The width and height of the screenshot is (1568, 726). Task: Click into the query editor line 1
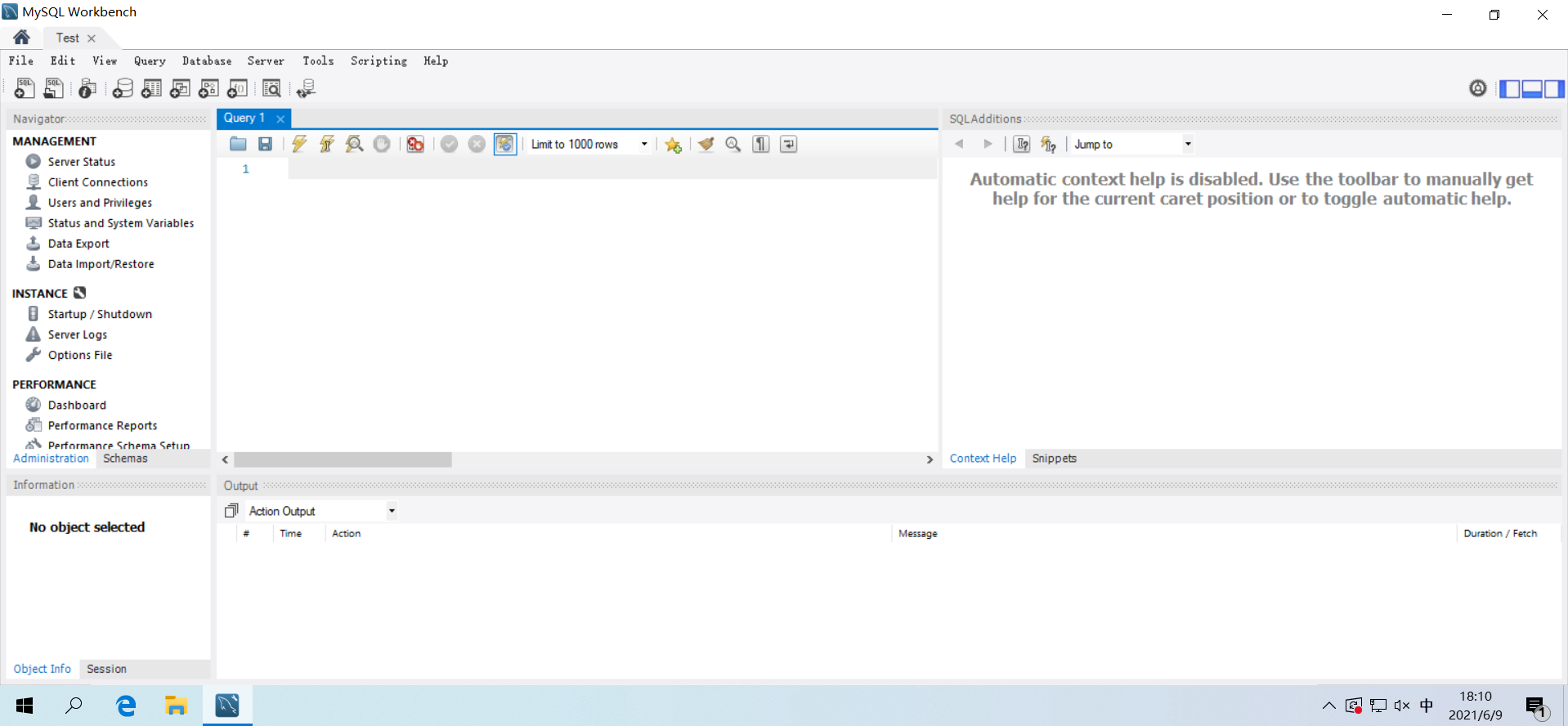point(612,169)
